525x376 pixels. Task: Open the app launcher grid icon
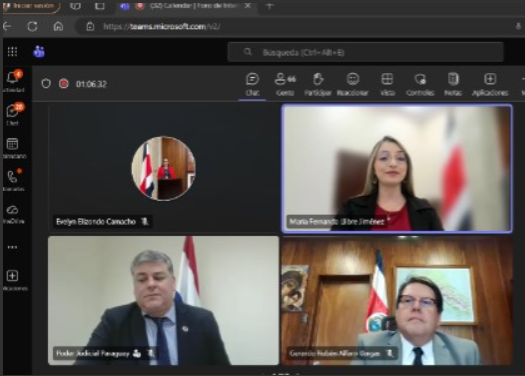pyautogui.click(x=12, y=52)
